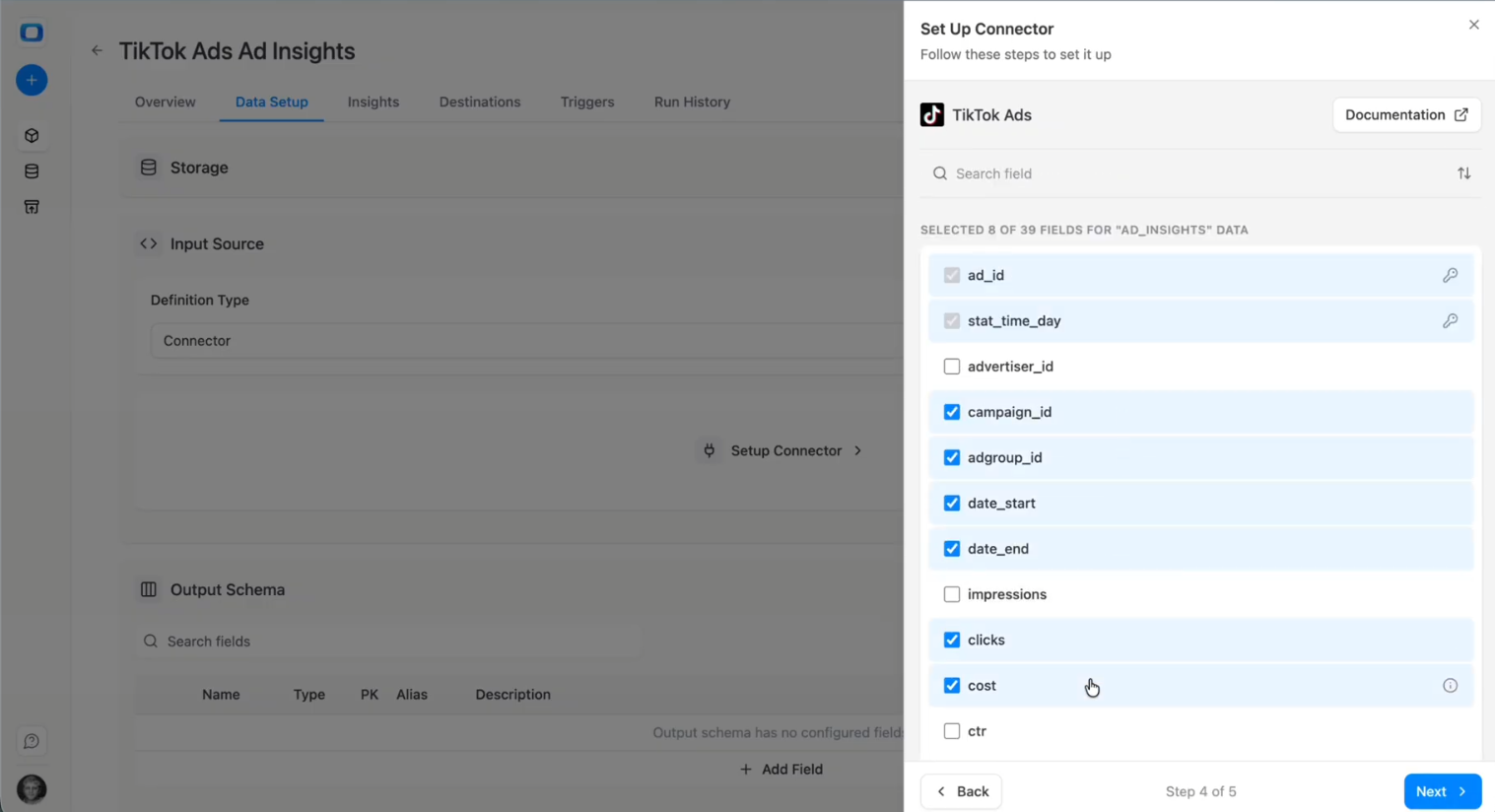Open the sort fields icon beside search
This screenshot has width=1495, height=812.
point(1463,172)
